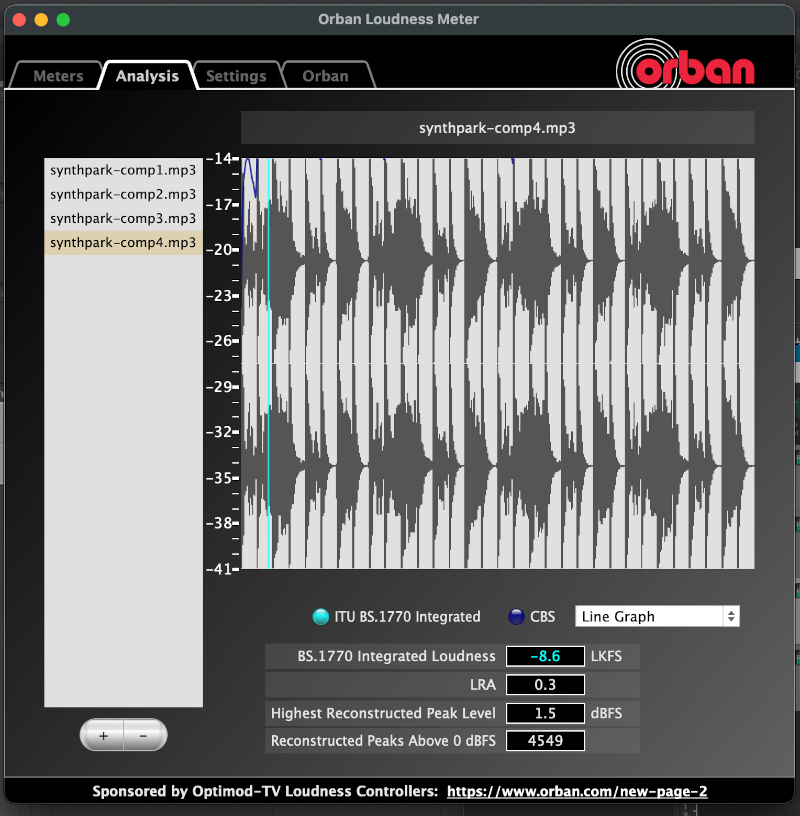Click the LRA value field
The height and width of the screenshot is (816, 800).
pos(545,685)
